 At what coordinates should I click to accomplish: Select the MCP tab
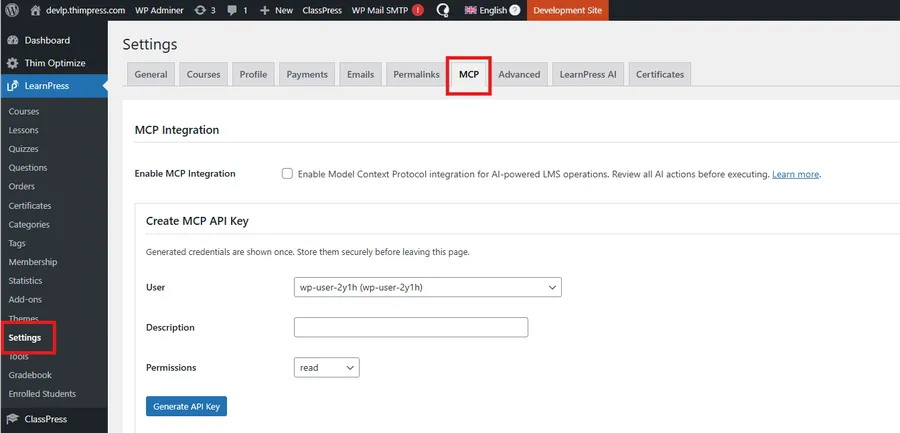[469, 74]
